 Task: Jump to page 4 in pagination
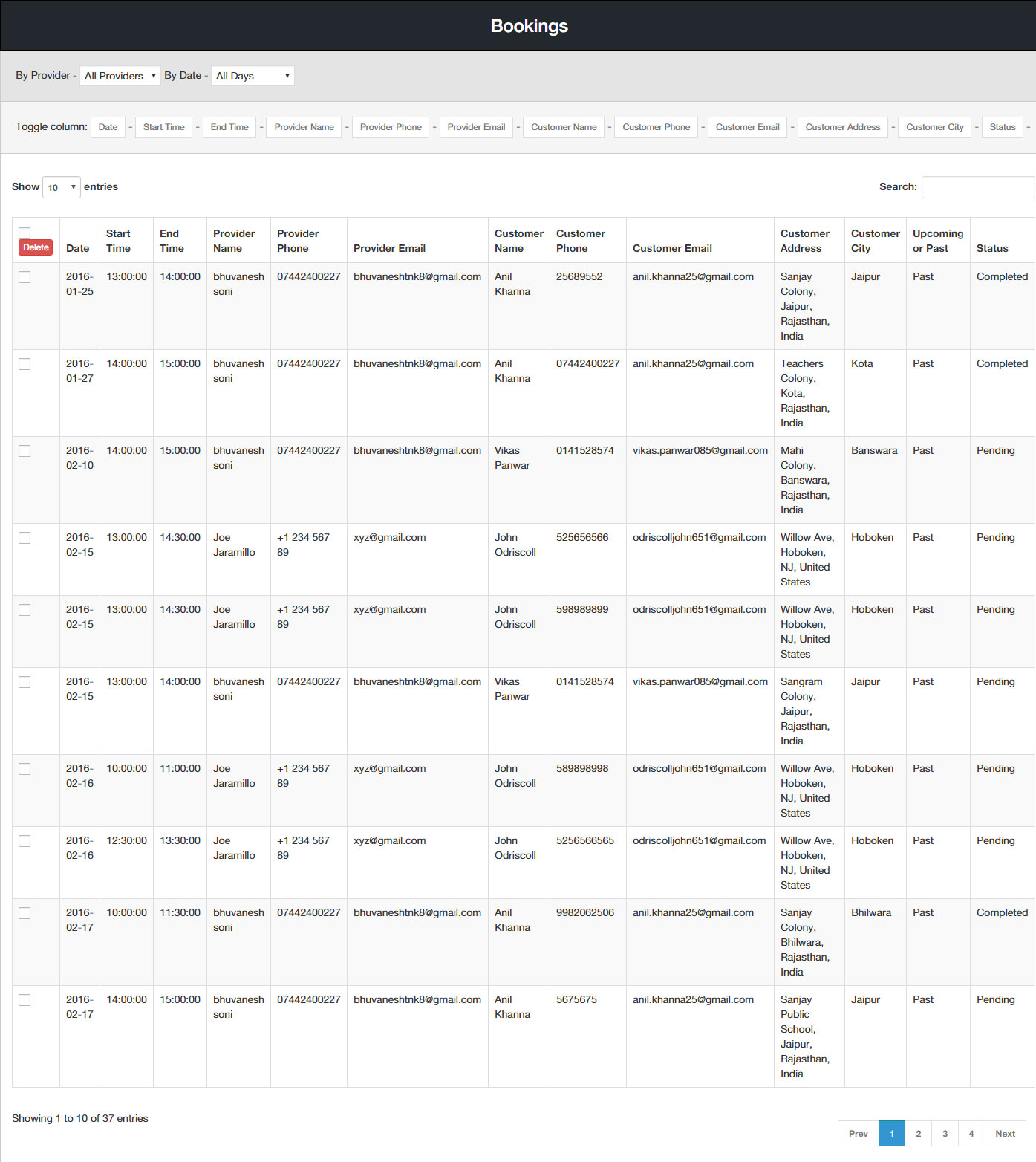[x=971, y=1133]
